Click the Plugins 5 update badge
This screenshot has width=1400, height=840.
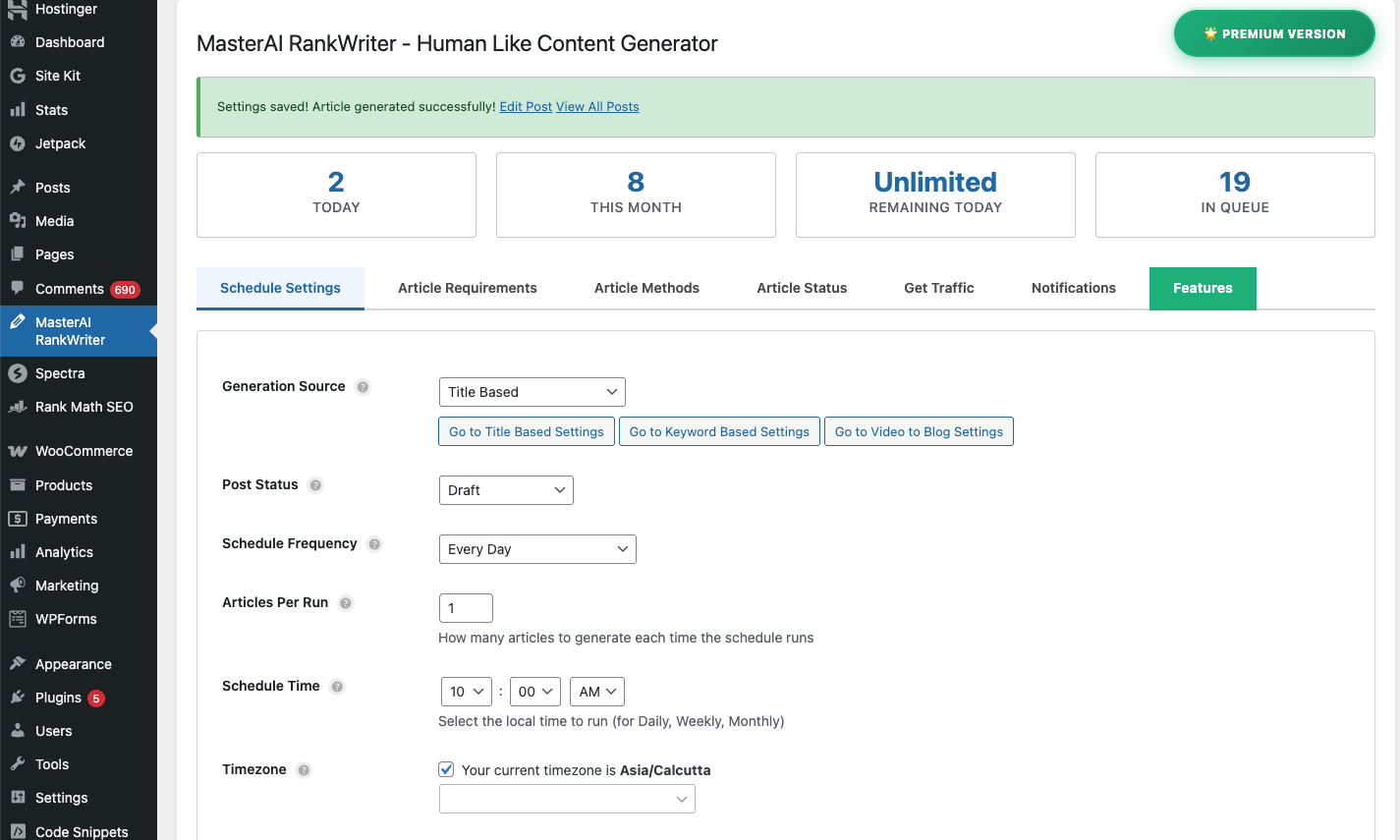pyautogui.click(x=96, y=699)
